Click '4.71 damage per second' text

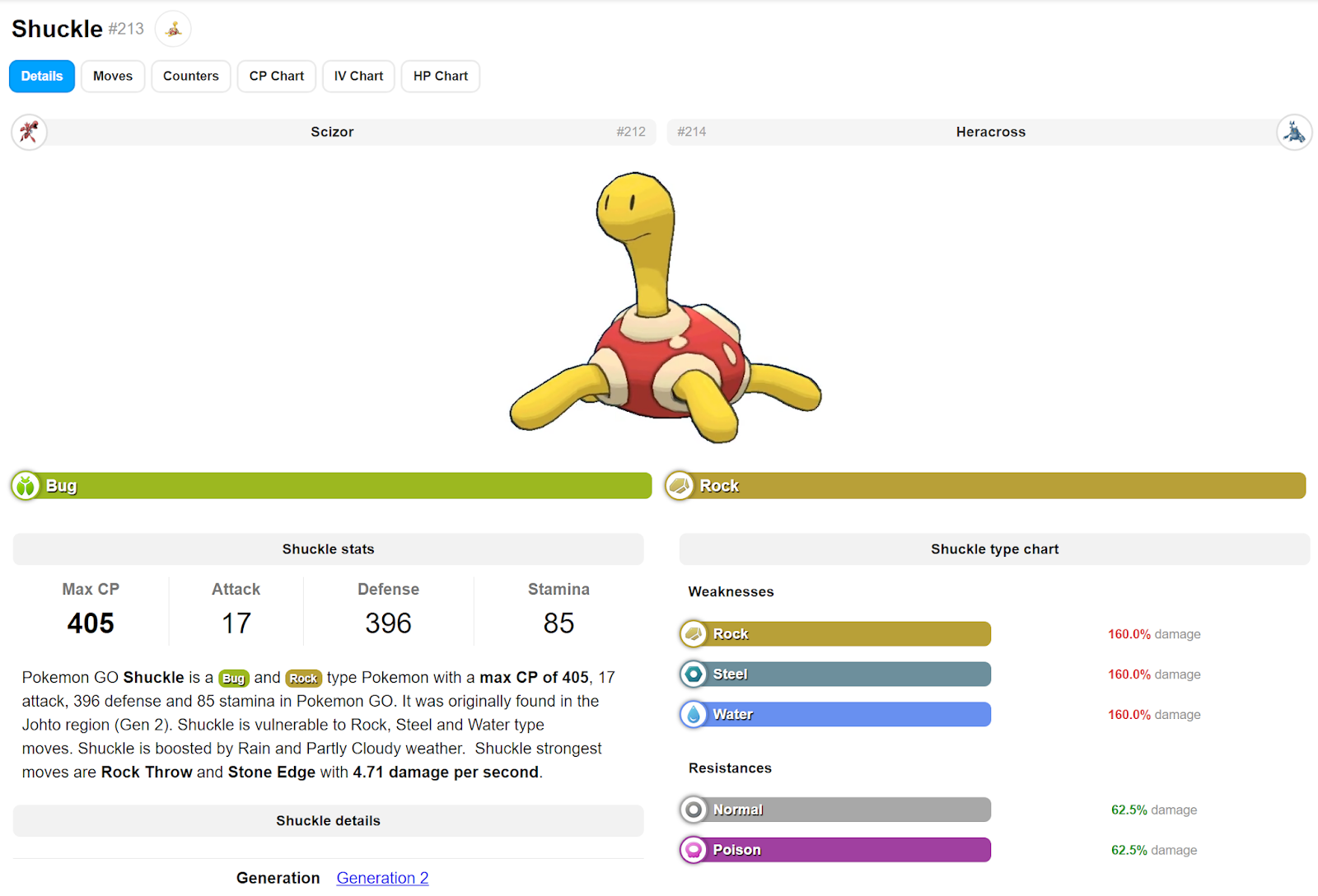point(446,772)
